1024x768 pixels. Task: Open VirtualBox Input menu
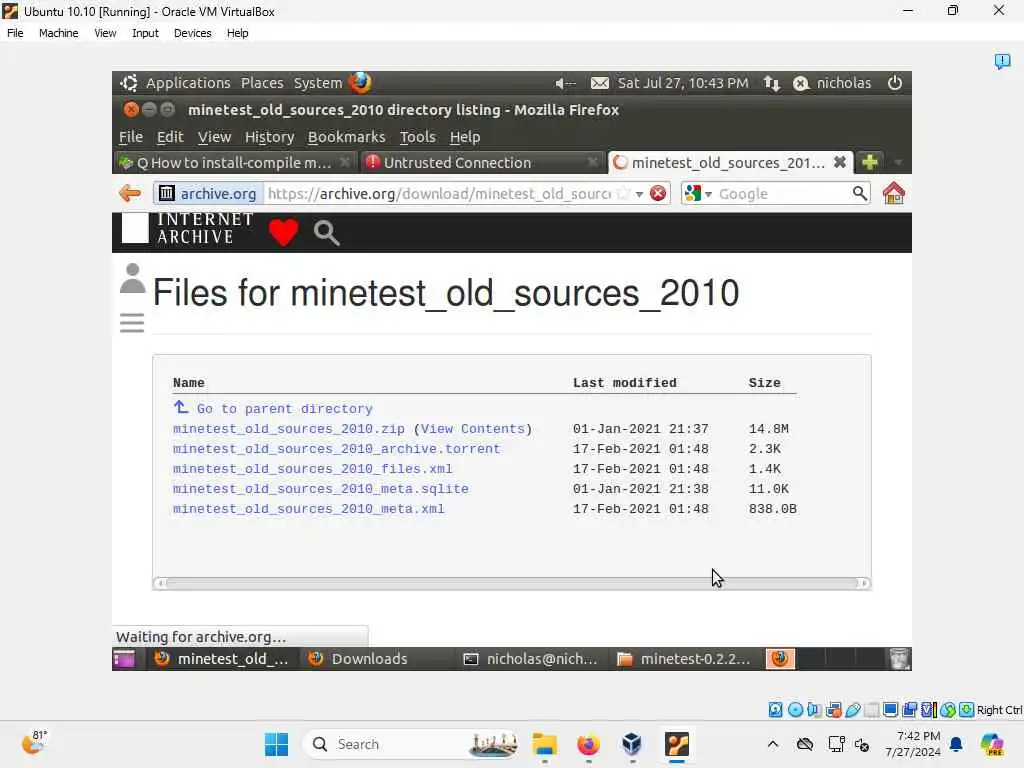point(145,33)
